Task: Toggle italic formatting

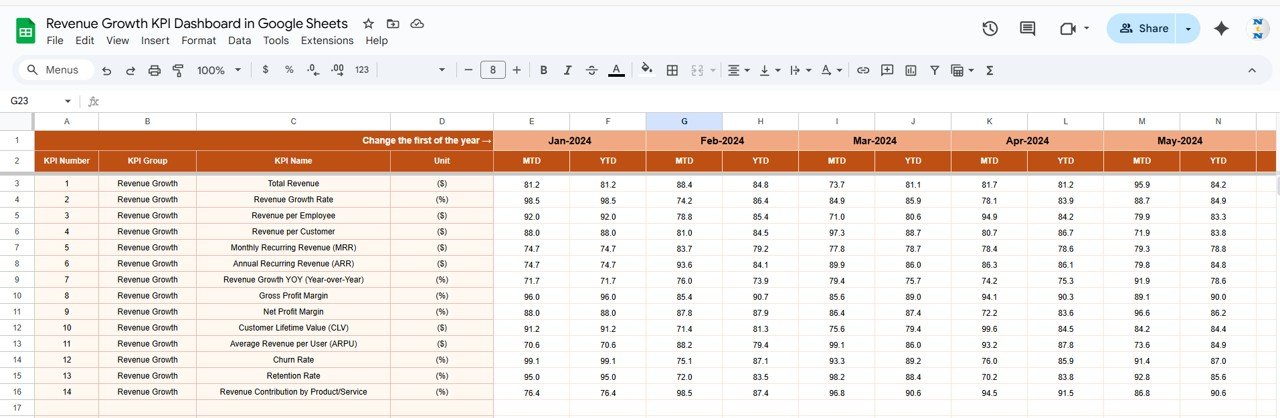Action: click(567, 70)
